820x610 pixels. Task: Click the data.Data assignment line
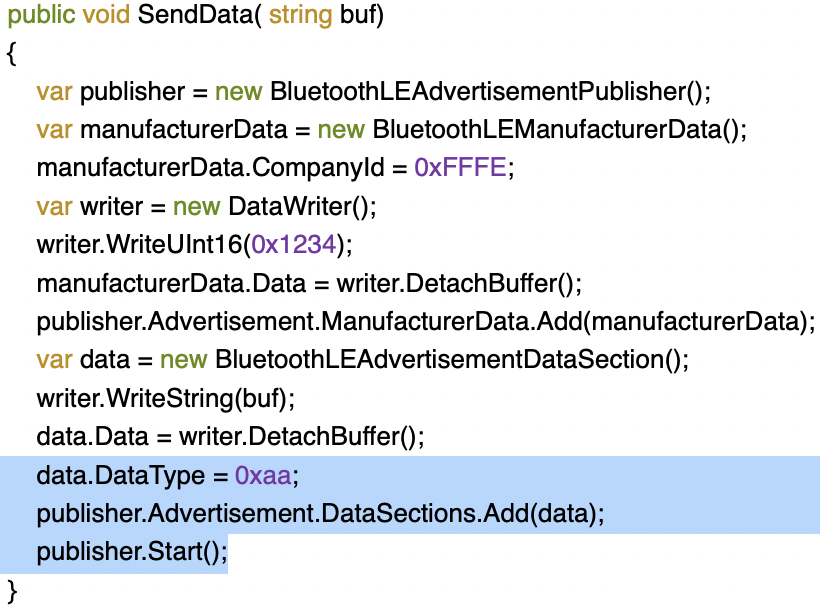coord(231,436)
